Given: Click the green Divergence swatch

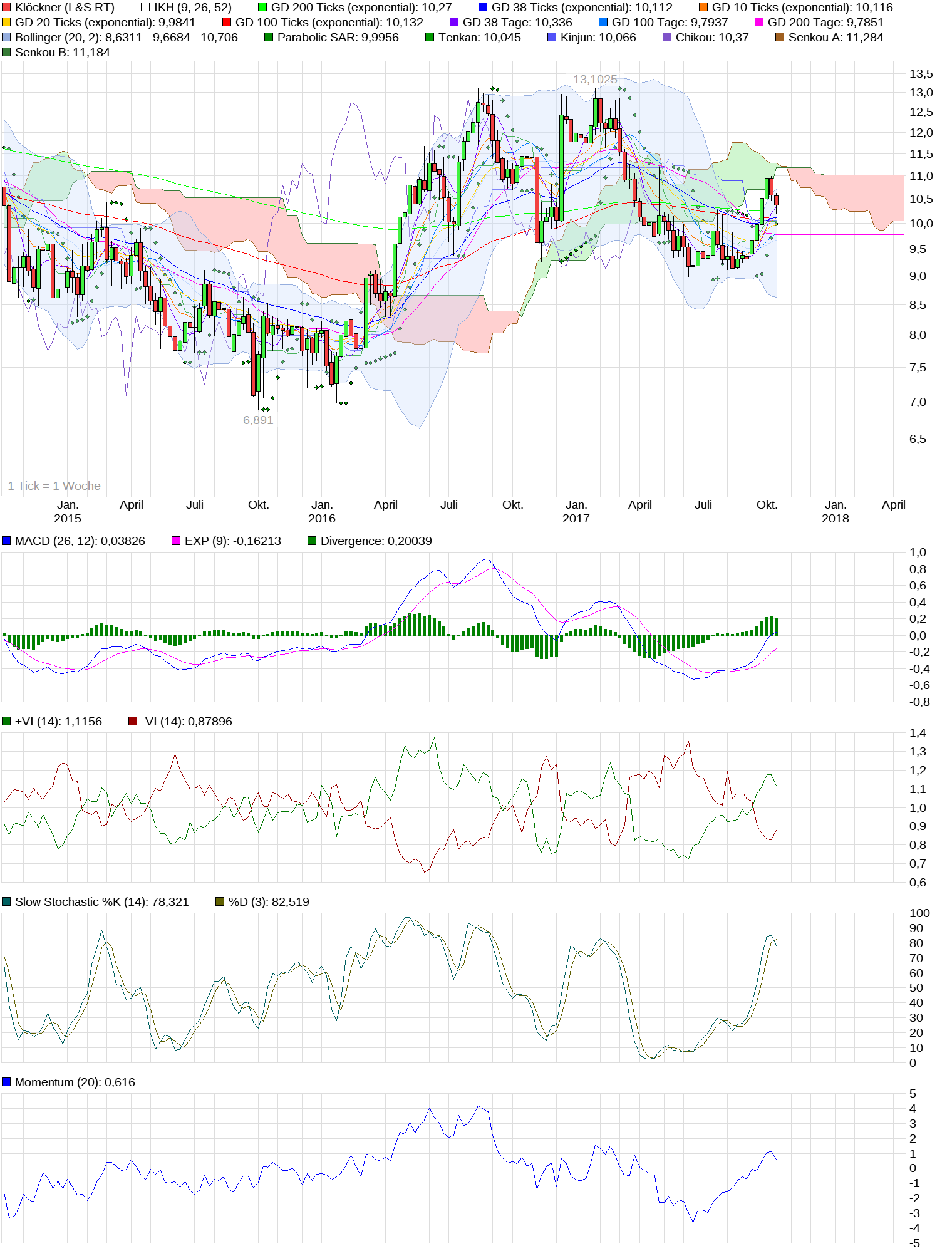Looking at the screenshot, I should tap(312, 541).
